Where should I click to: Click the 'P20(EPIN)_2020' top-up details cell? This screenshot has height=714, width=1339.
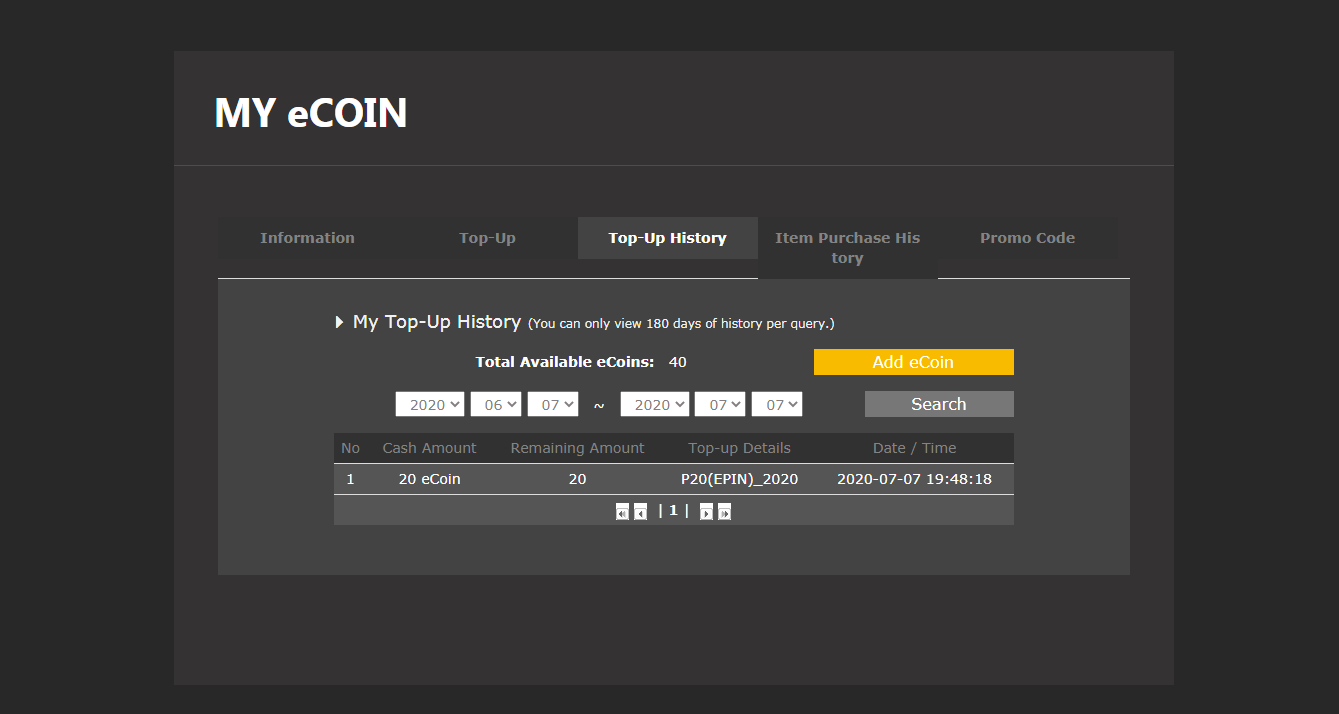click(739, 479)
